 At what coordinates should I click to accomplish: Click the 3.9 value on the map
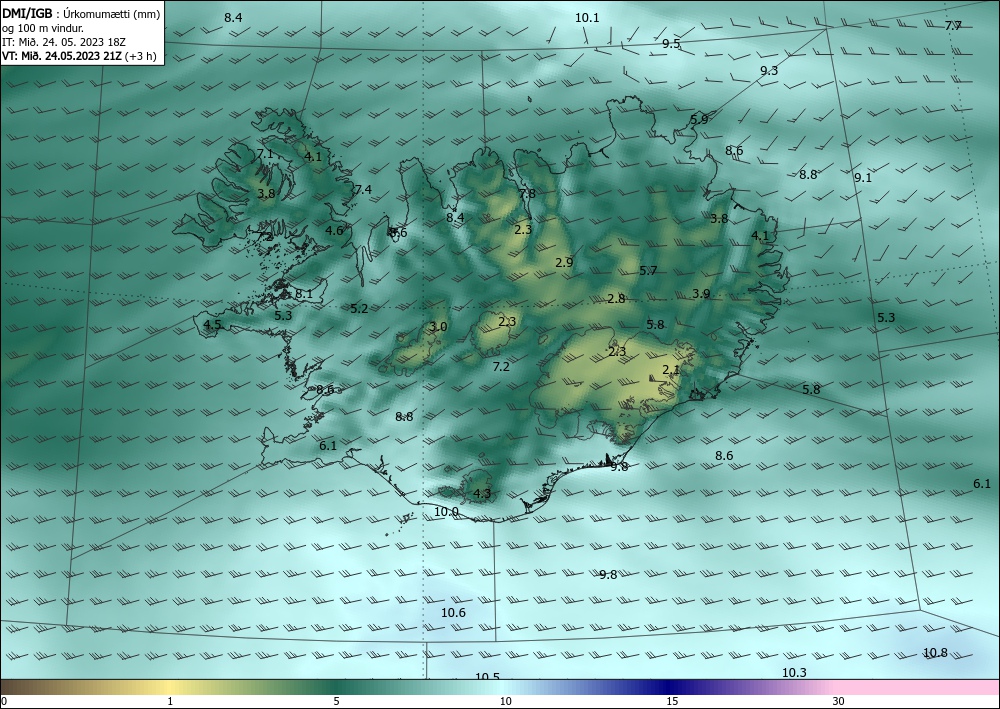701,294
